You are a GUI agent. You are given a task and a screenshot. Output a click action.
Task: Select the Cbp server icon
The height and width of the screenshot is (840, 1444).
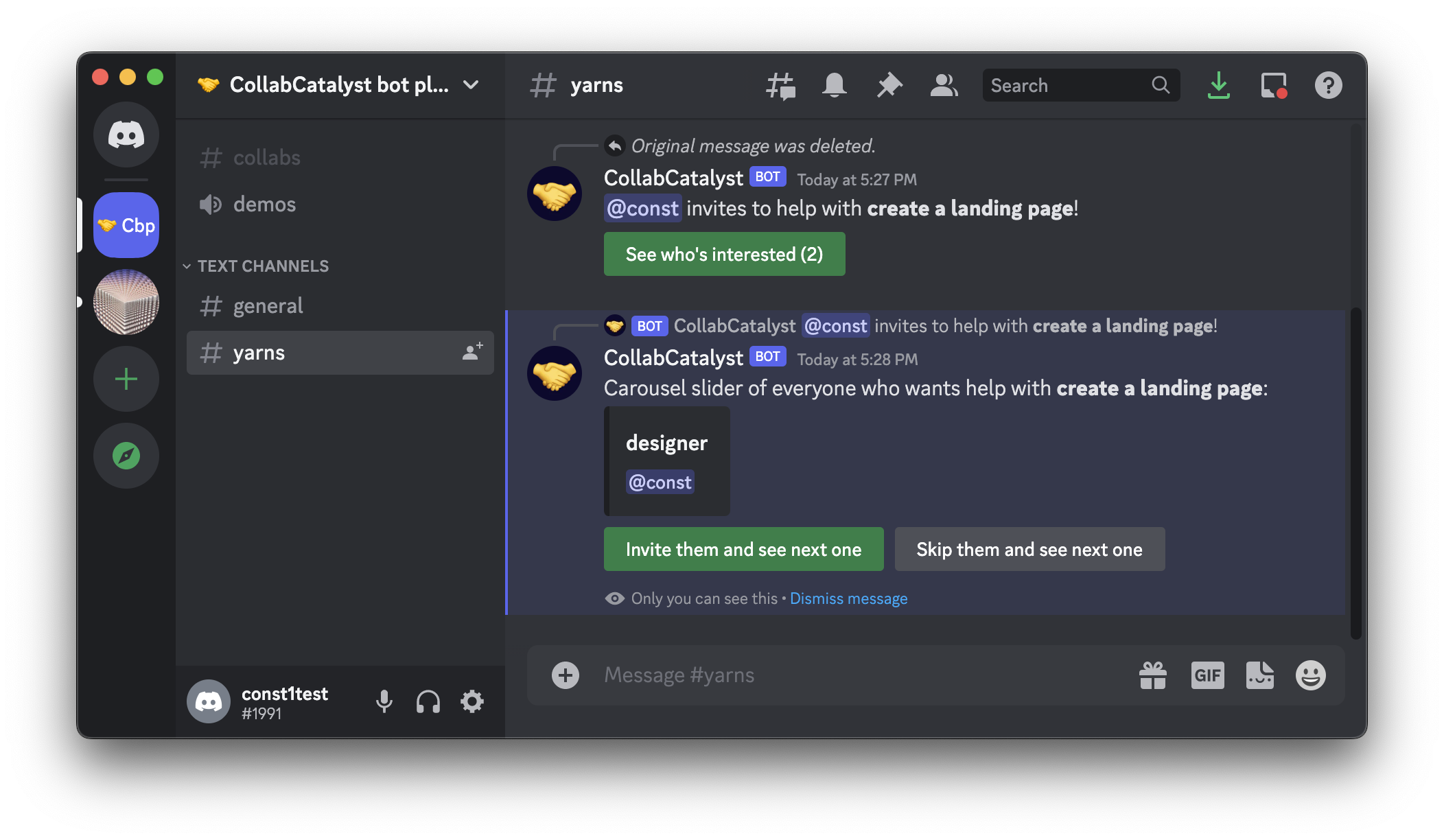126,225
